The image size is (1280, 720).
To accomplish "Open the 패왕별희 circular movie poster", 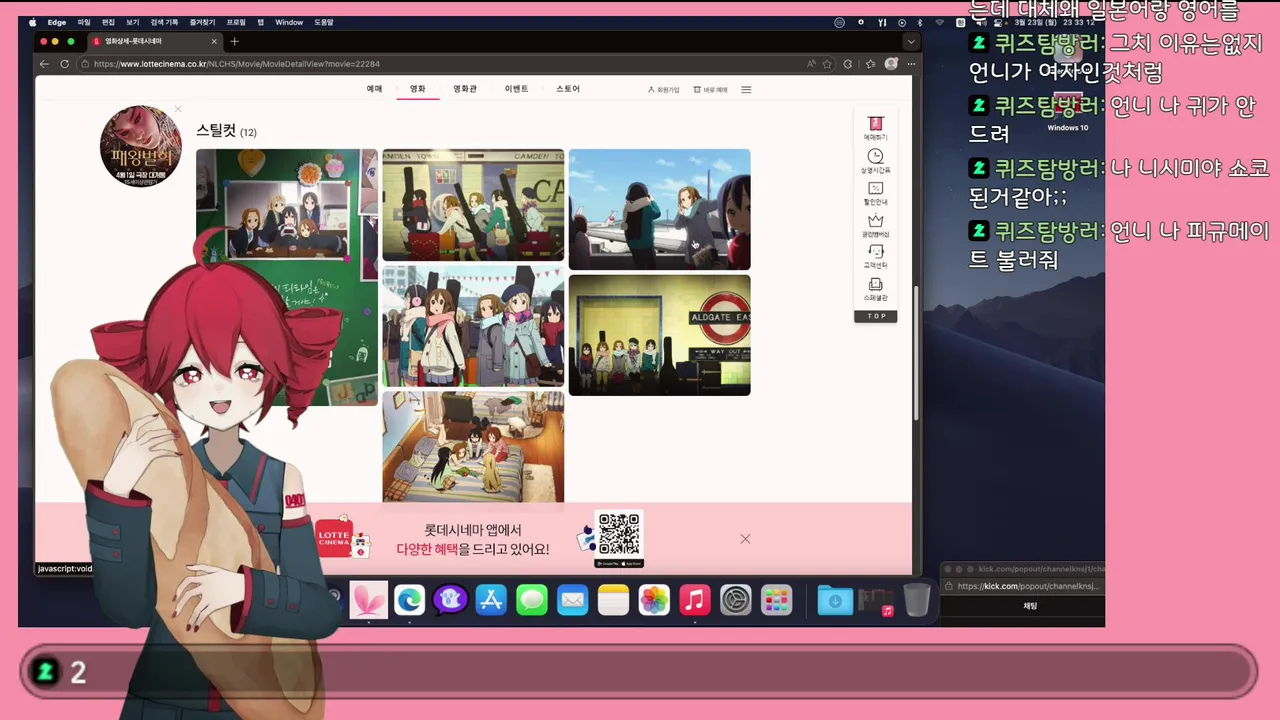I will (x=141, y=146).
